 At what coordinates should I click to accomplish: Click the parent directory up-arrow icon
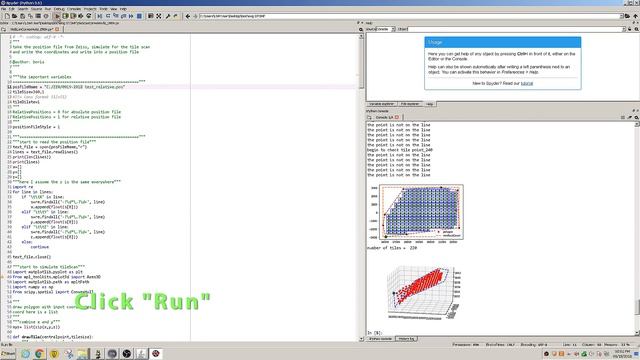(x=636, y=16)
